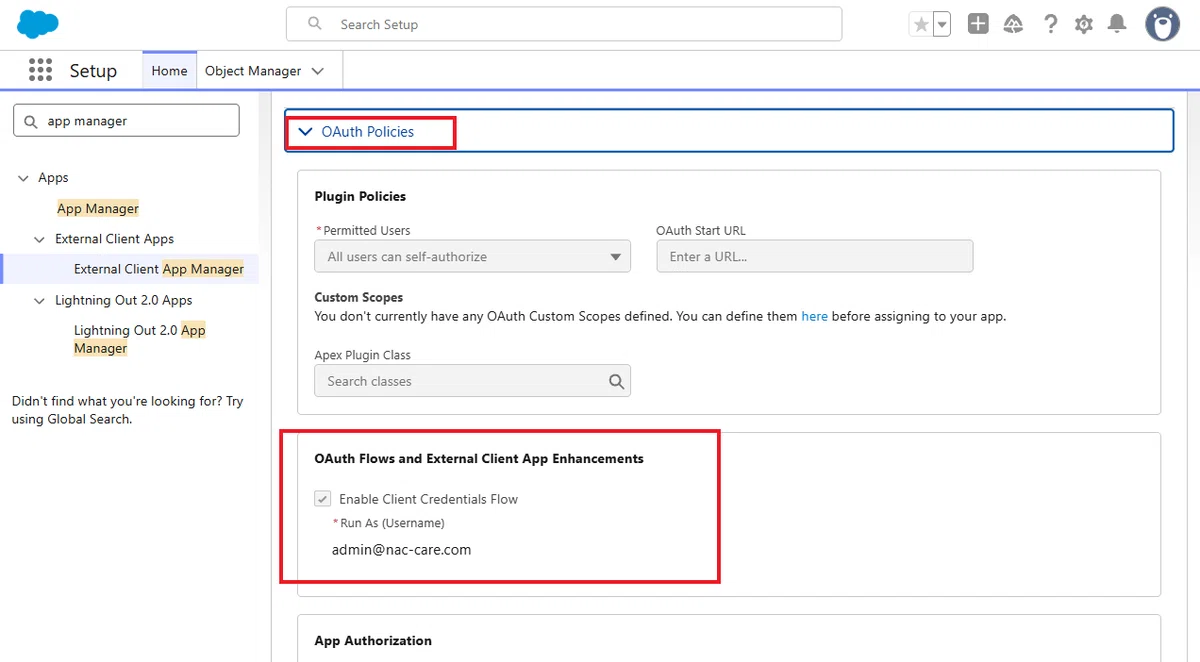Click the Plugin Policies heading

point(360,196)
